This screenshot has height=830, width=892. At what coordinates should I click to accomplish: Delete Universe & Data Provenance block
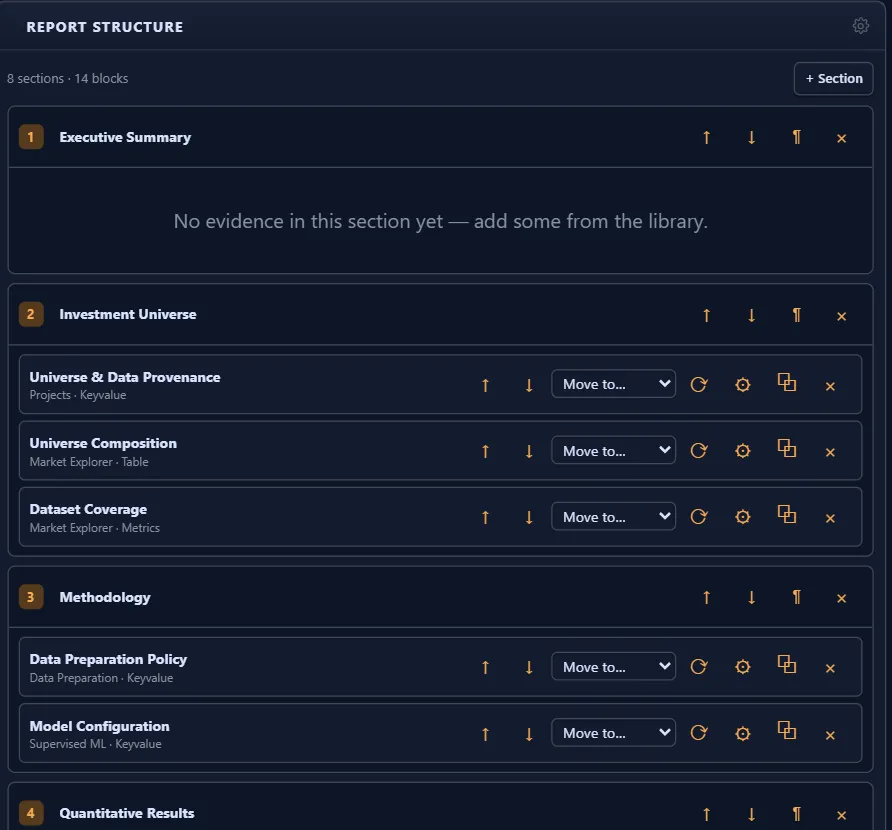(830, 386)
